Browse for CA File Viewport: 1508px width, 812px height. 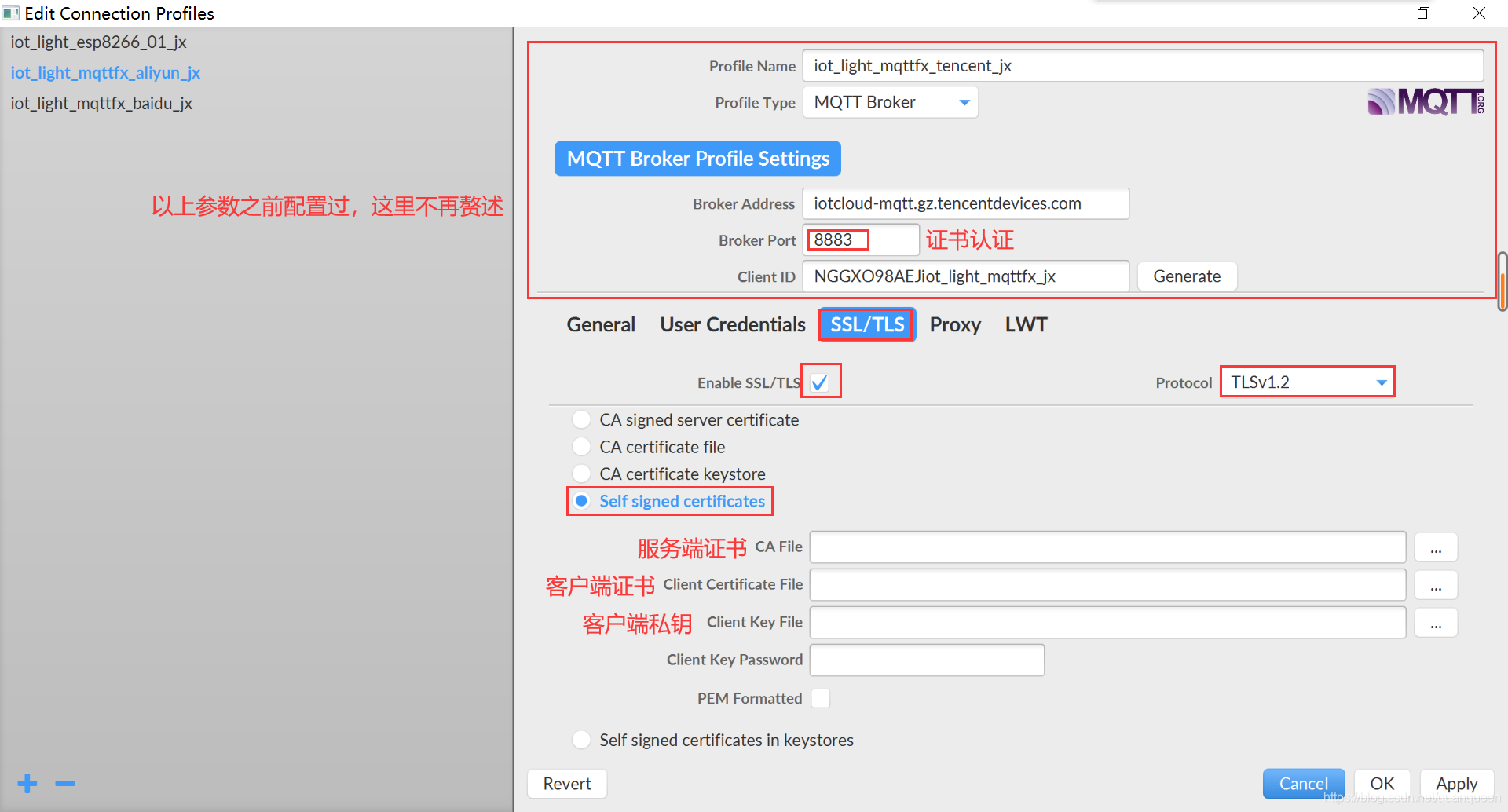1436,547
